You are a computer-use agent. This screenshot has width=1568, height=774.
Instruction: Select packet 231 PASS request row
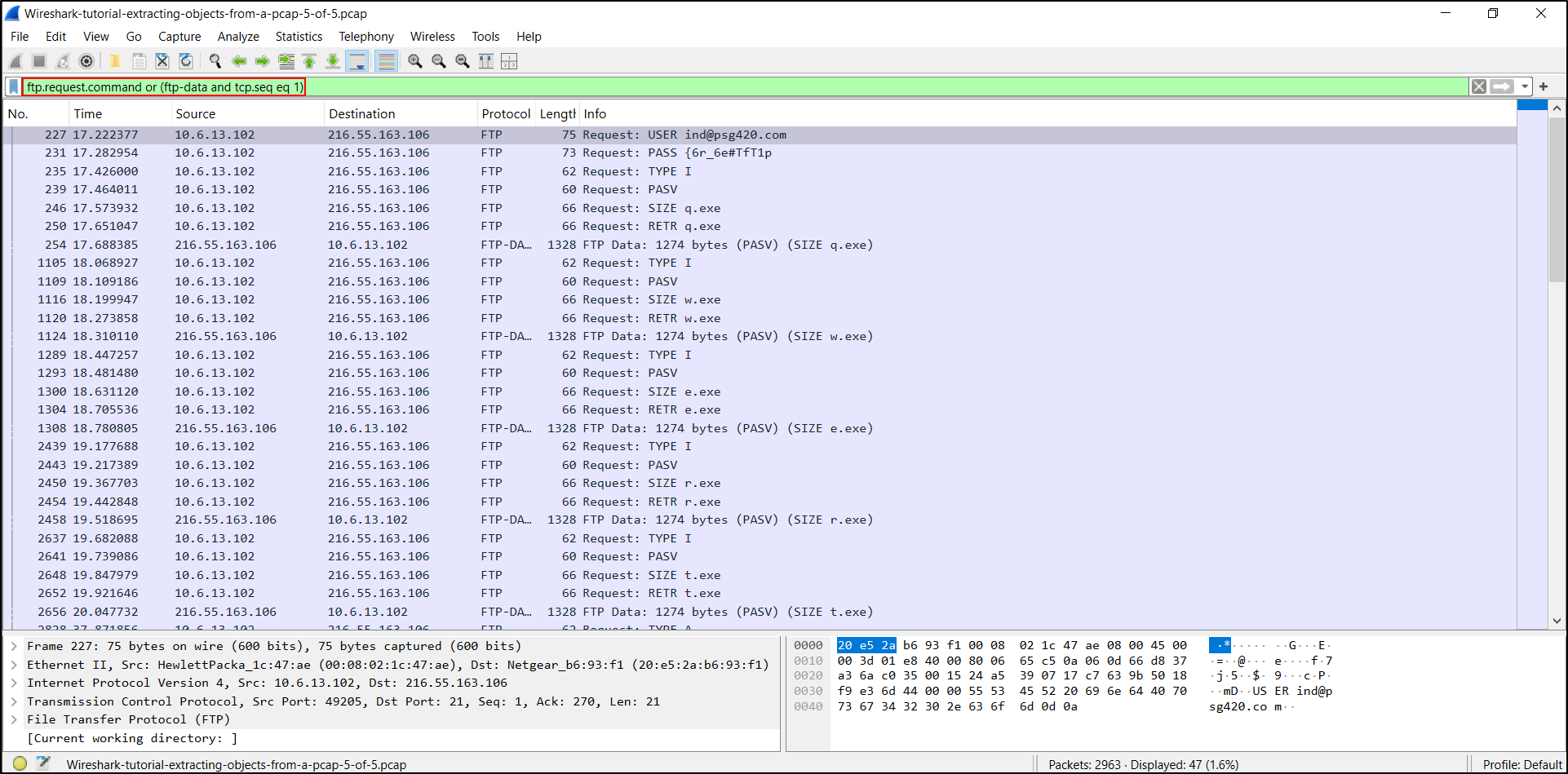click(x=760, y=153)
